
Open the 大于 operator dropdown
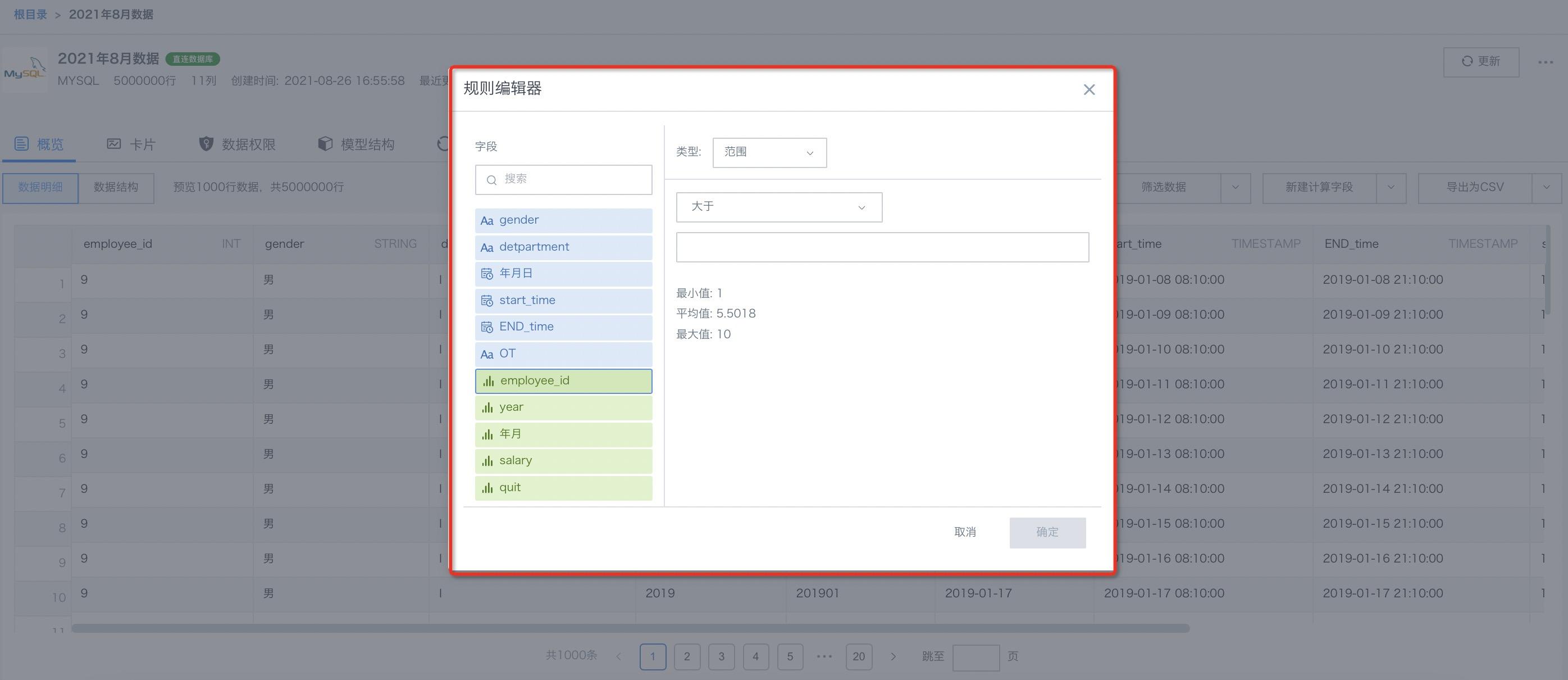[x=778, y=207]
